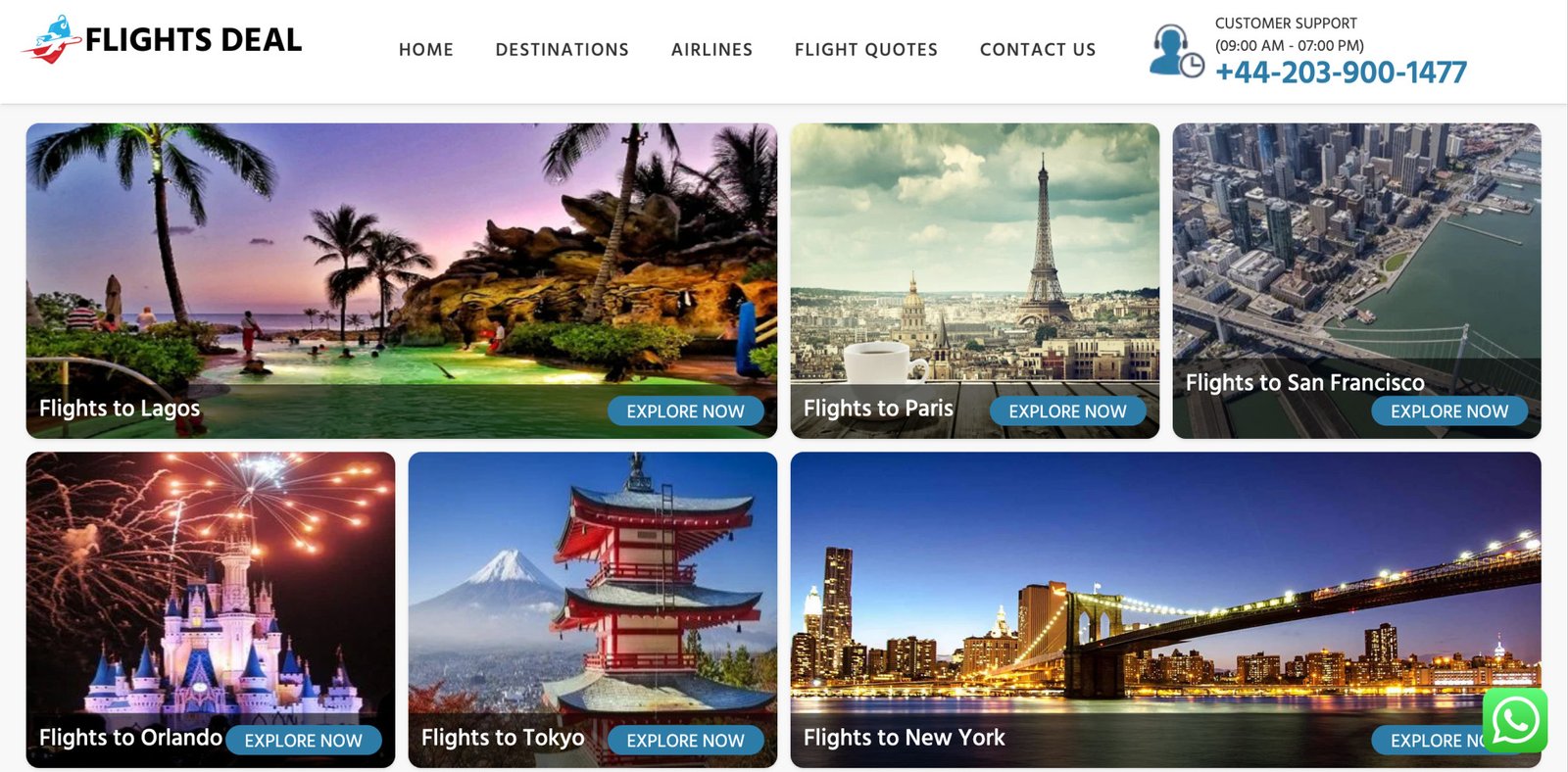1568x772 pixels.
Task: Open the Flight Quotes page
Action: coord(866,50)
